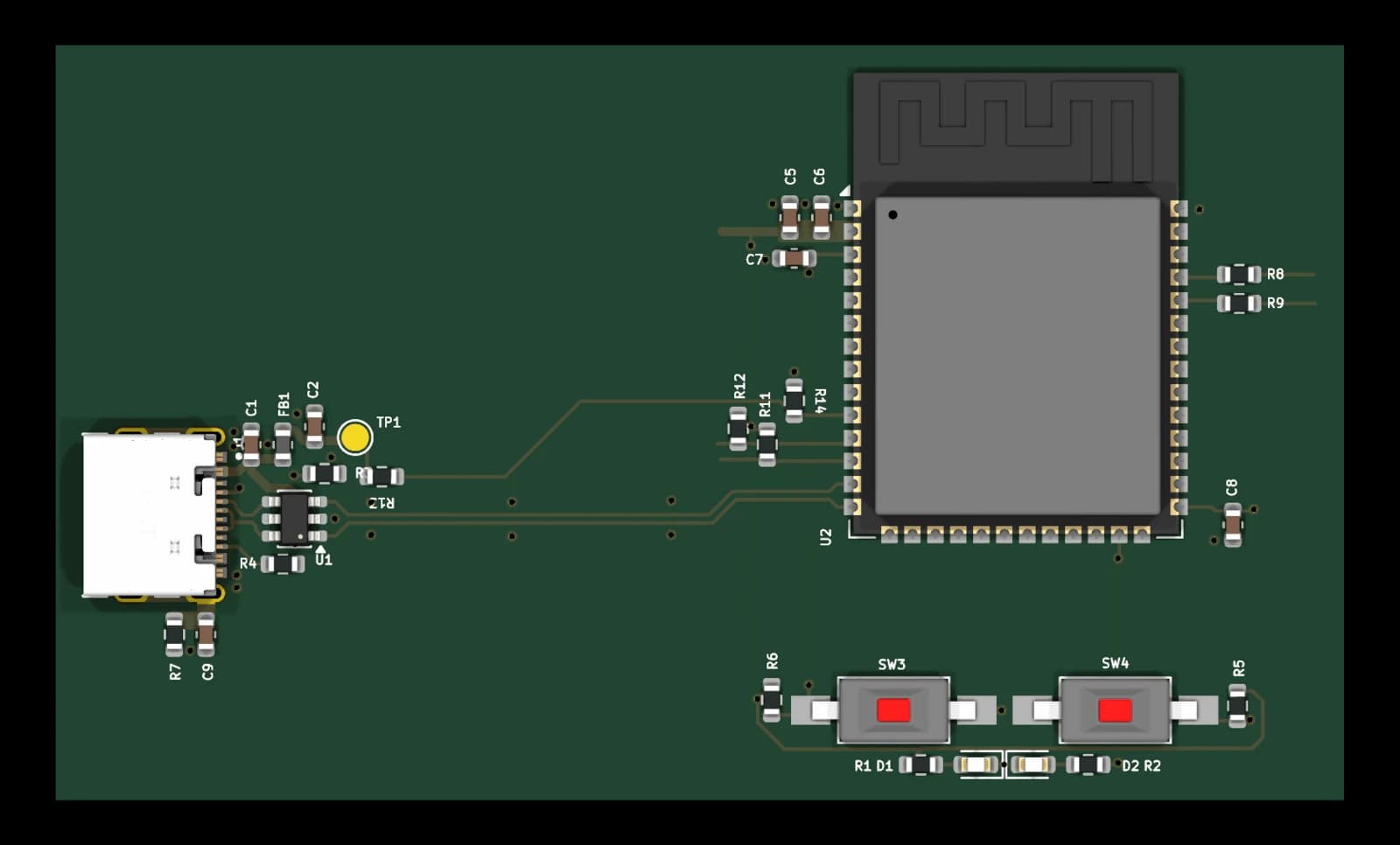Select the R9 resistor component
This screenshot has height=845, width=1400.
point(1239,303)
